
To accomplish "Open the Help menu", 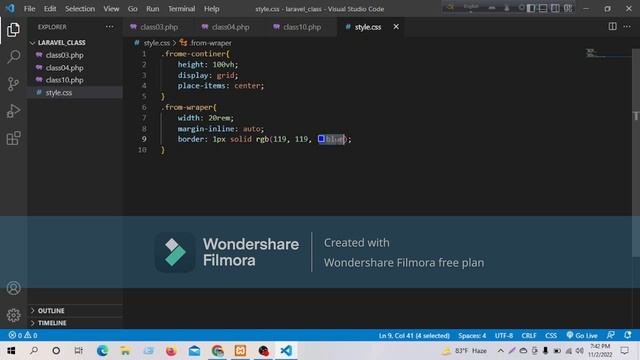I will [x=211, y=9].
